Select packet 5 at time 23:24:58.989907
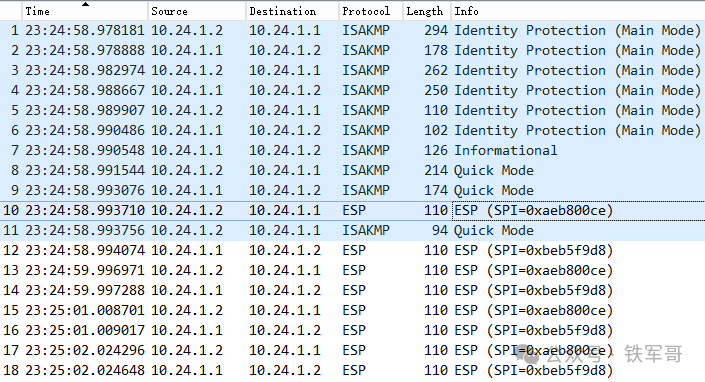705x382 pixels. pos(352,110)
